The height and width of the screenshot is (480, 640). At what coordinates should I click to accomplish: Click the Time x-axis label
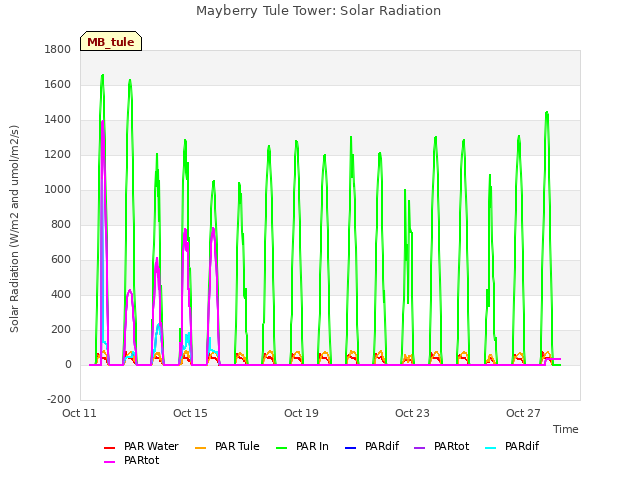click(x=566, y=429)
